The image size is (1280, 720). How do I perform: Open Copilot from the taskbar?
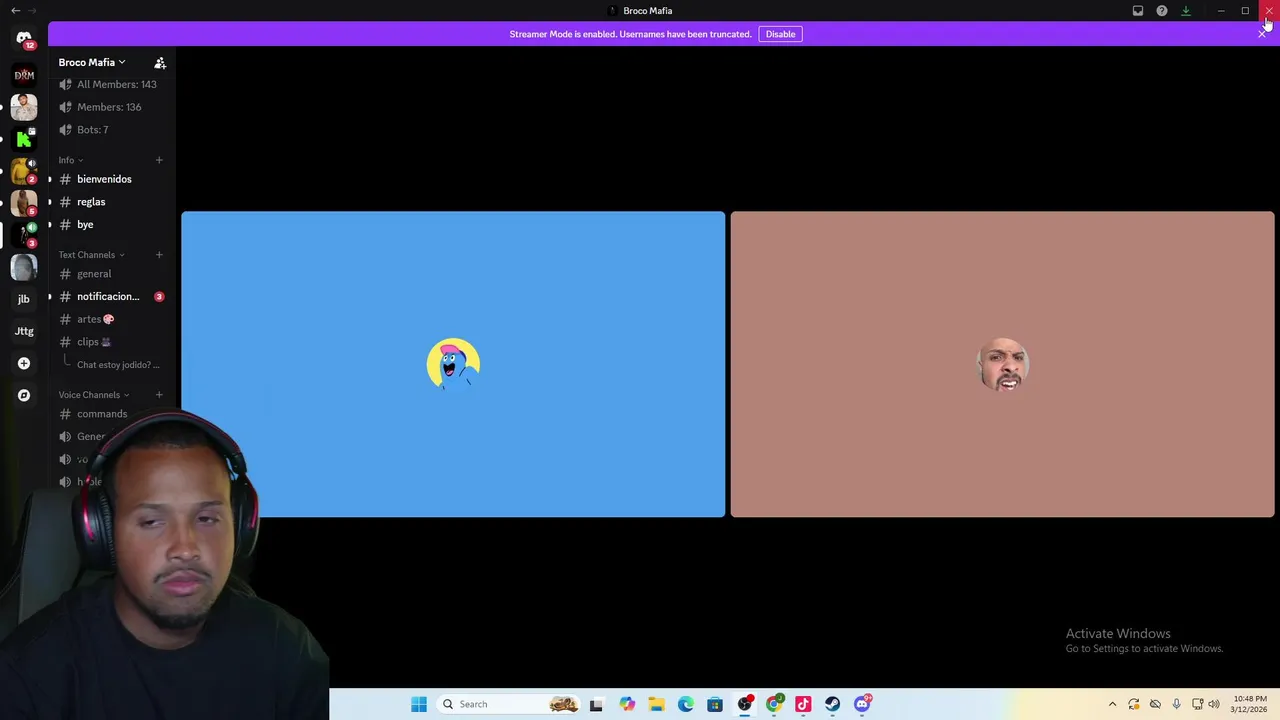(627, 704)
